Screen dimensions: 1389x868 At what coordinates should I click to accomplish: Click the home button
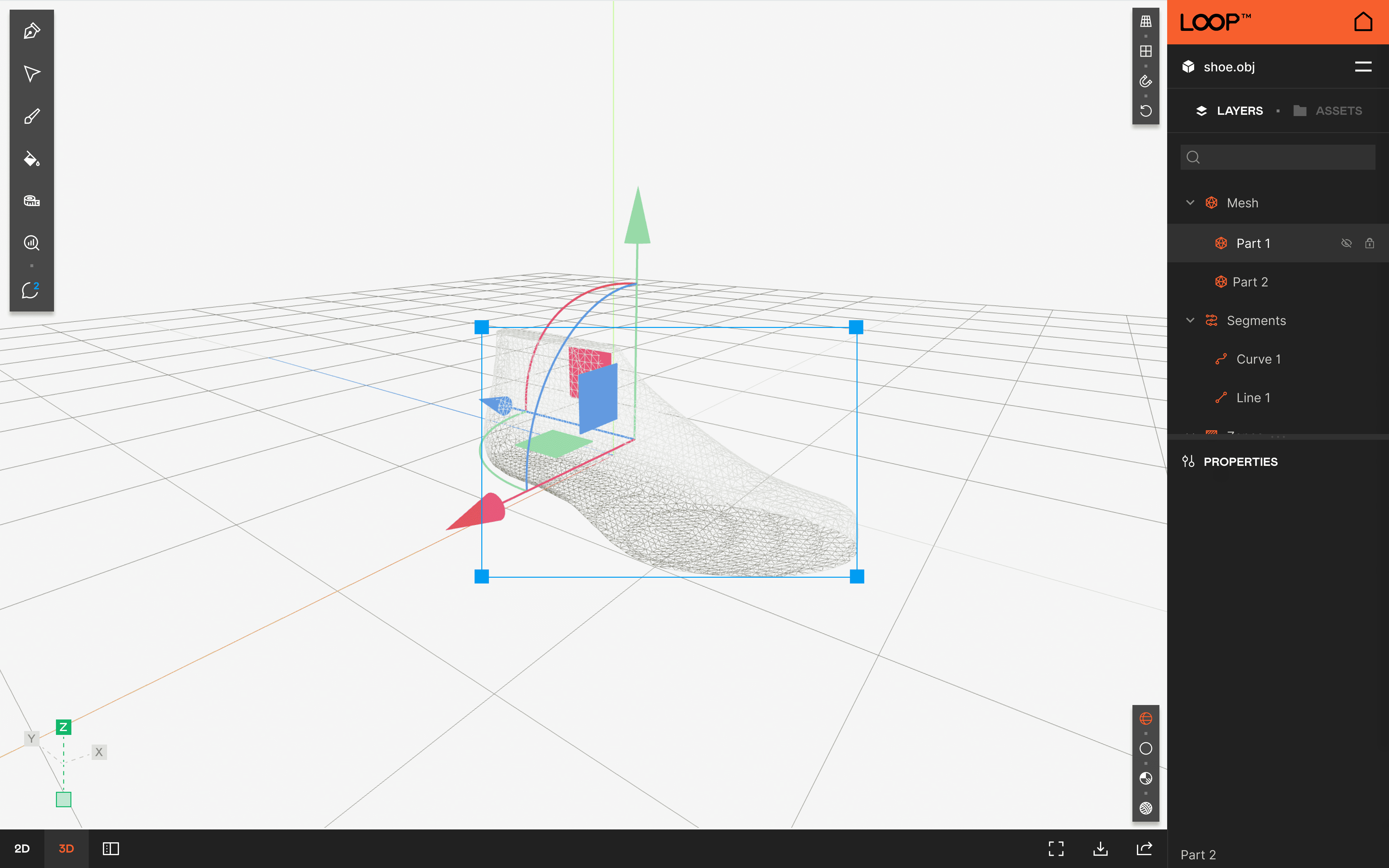(1363, 23)
